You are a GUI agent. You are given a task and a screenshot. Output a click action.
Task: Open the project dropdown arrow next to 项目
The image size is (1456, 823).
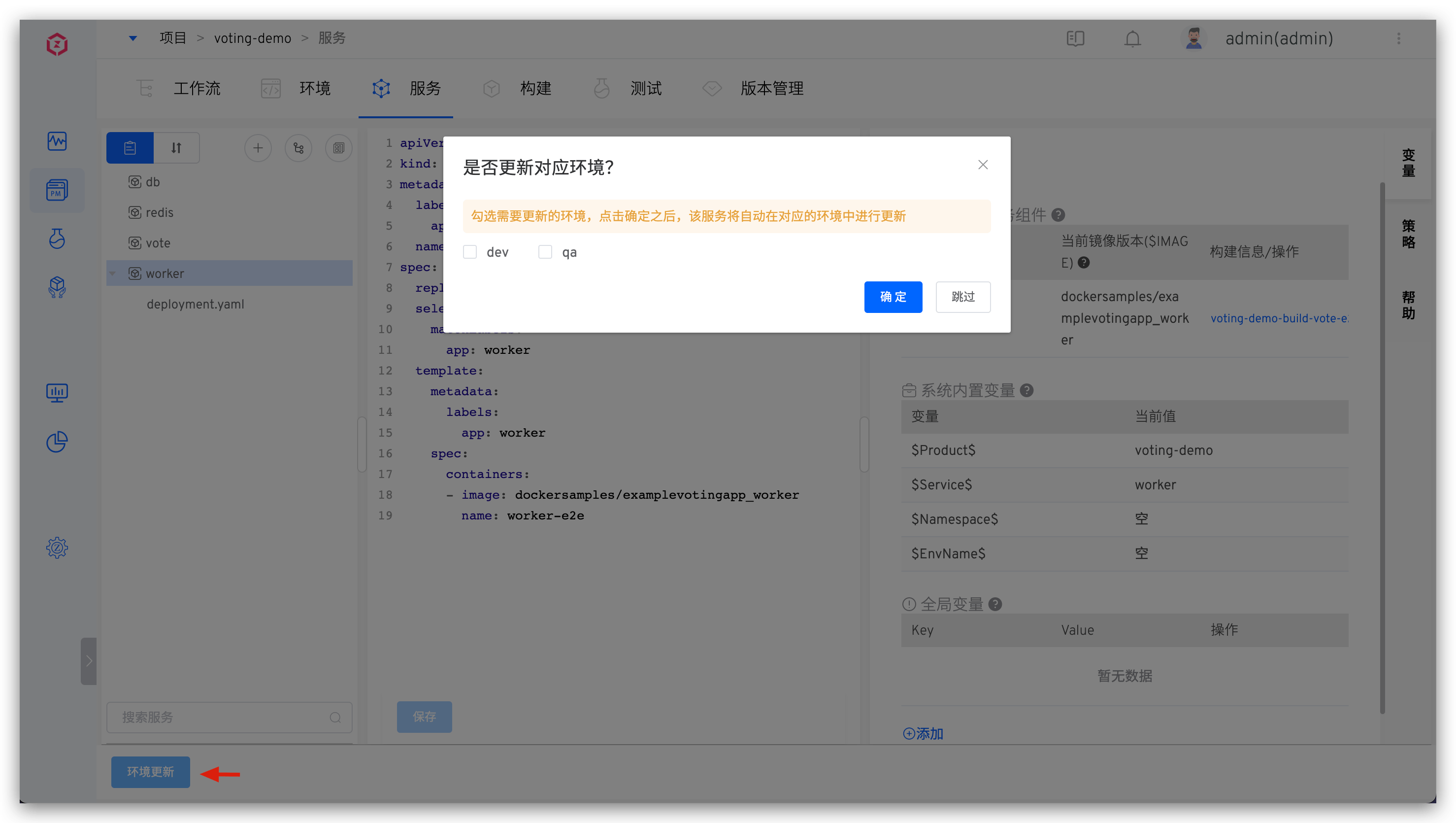[x=132, y=38]
